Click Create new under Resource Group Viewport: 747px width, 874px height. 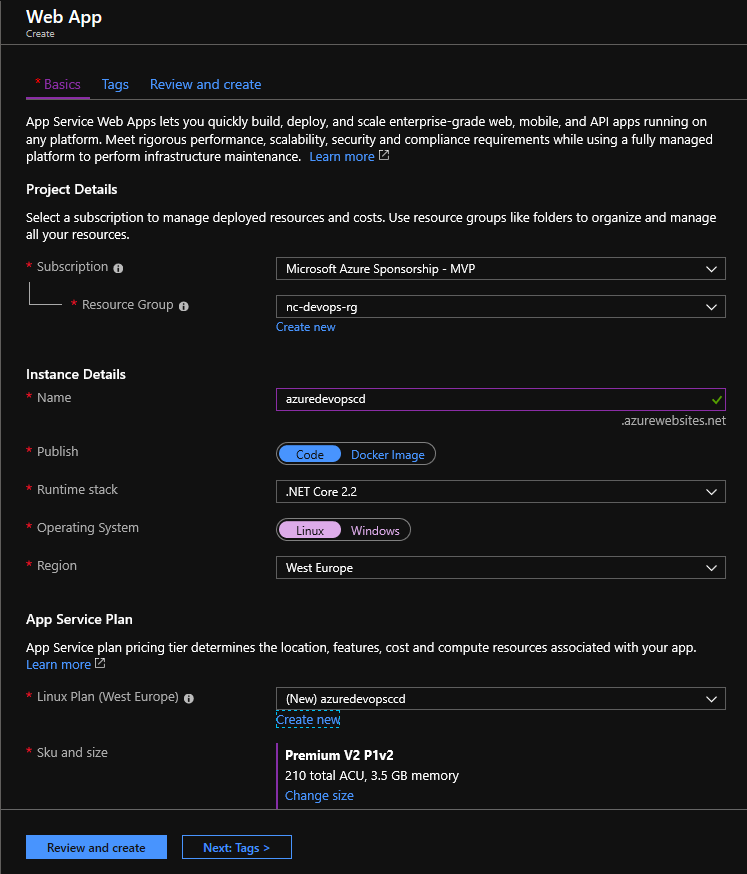(x=305, y=327)
